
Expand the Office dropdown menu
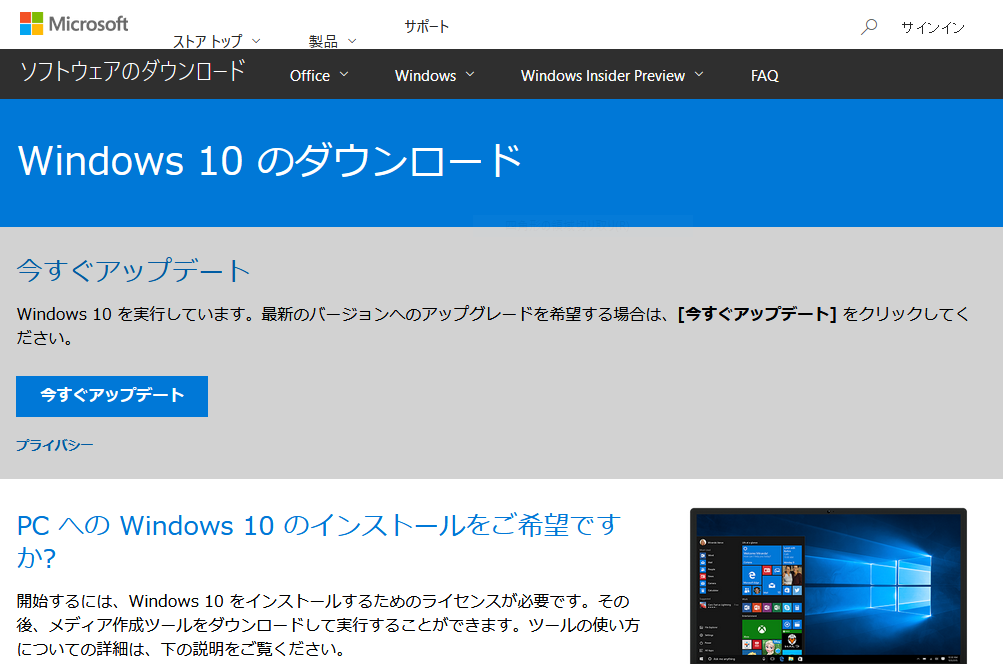tap(319, 75)
